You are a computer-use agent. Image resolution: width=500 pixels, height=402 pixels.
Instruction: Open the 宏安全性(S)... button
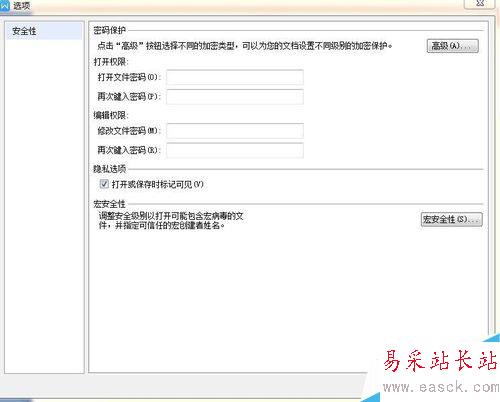point(451,219)
